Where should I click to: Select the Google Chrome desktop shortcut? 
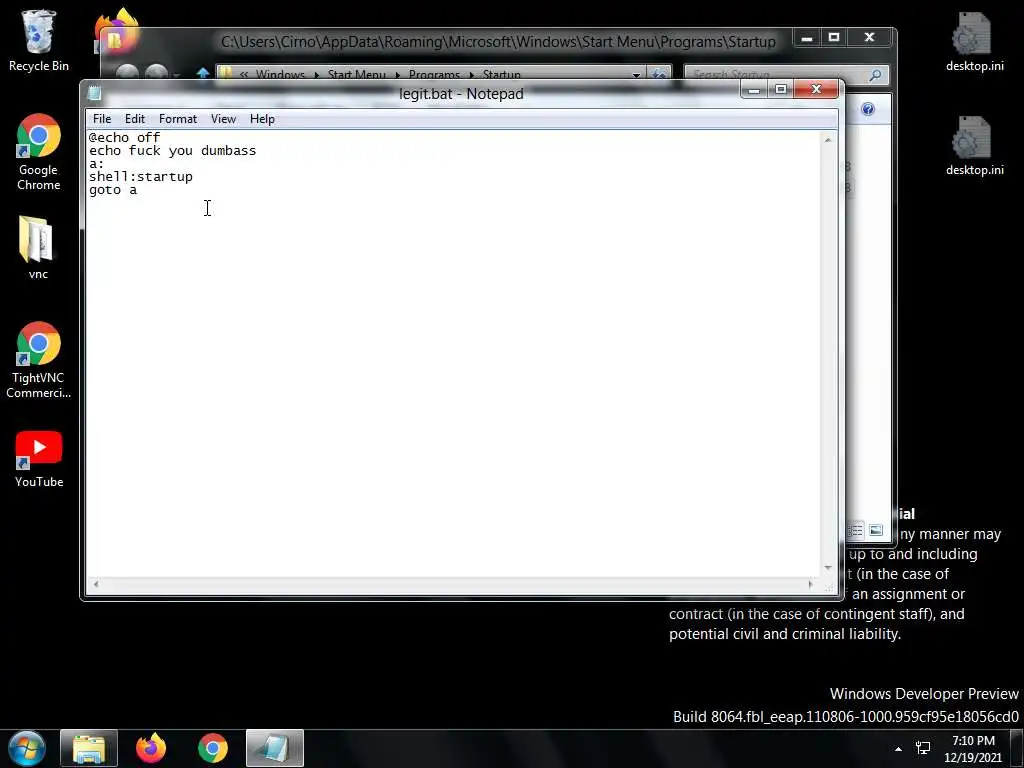tap(39, 152)
